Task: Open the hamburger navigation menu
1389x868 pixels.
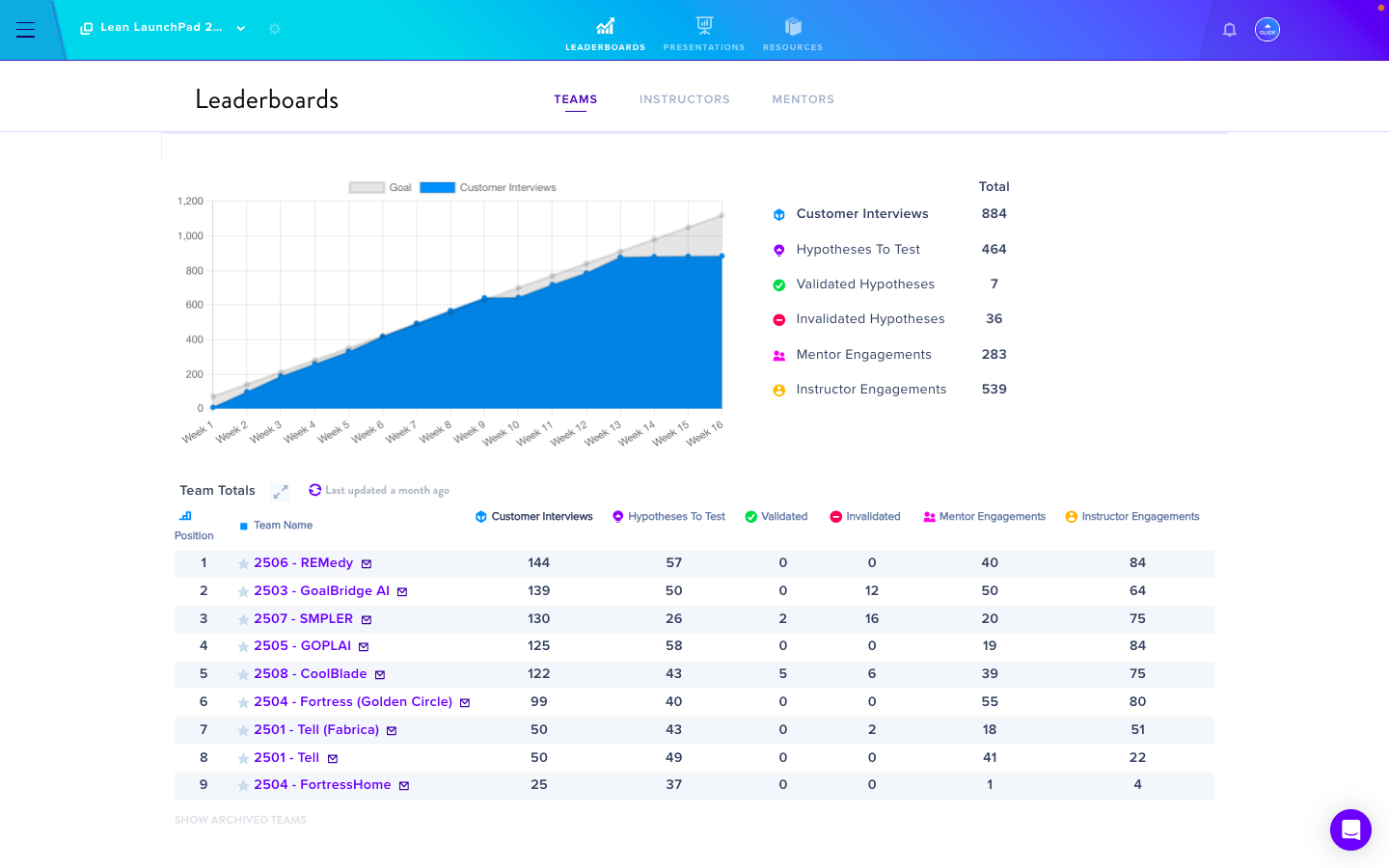Action: [x=26, y=30]
